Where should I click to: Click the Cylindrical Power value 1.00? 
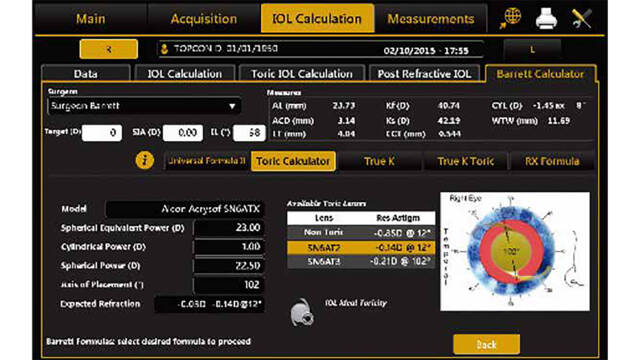229,247
